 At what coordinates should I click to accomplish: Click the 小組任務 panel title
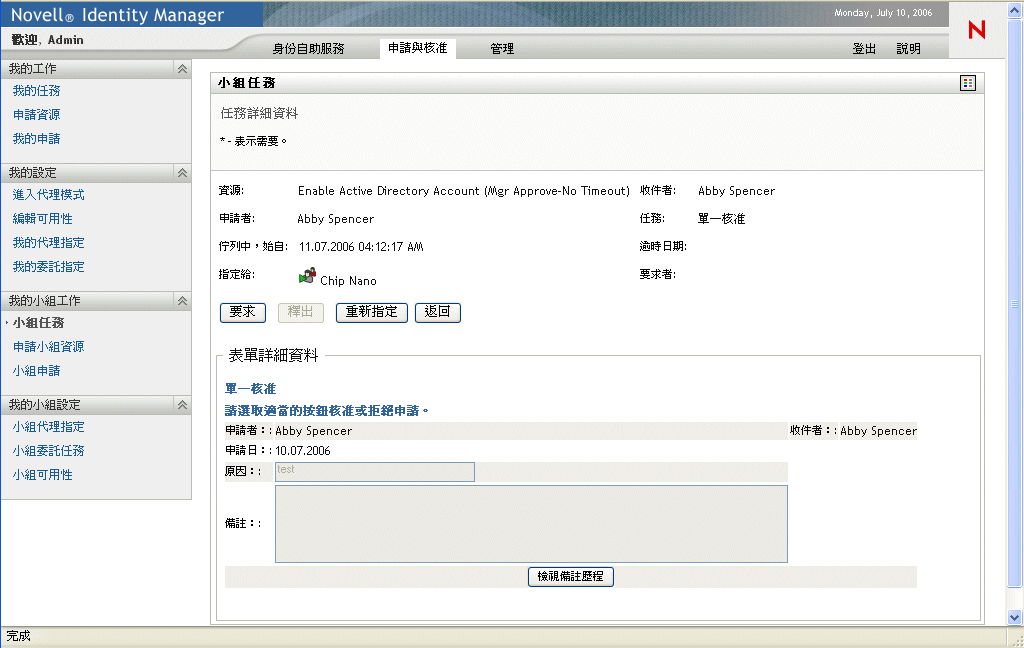pyautogui.click(x=247, y=83)
